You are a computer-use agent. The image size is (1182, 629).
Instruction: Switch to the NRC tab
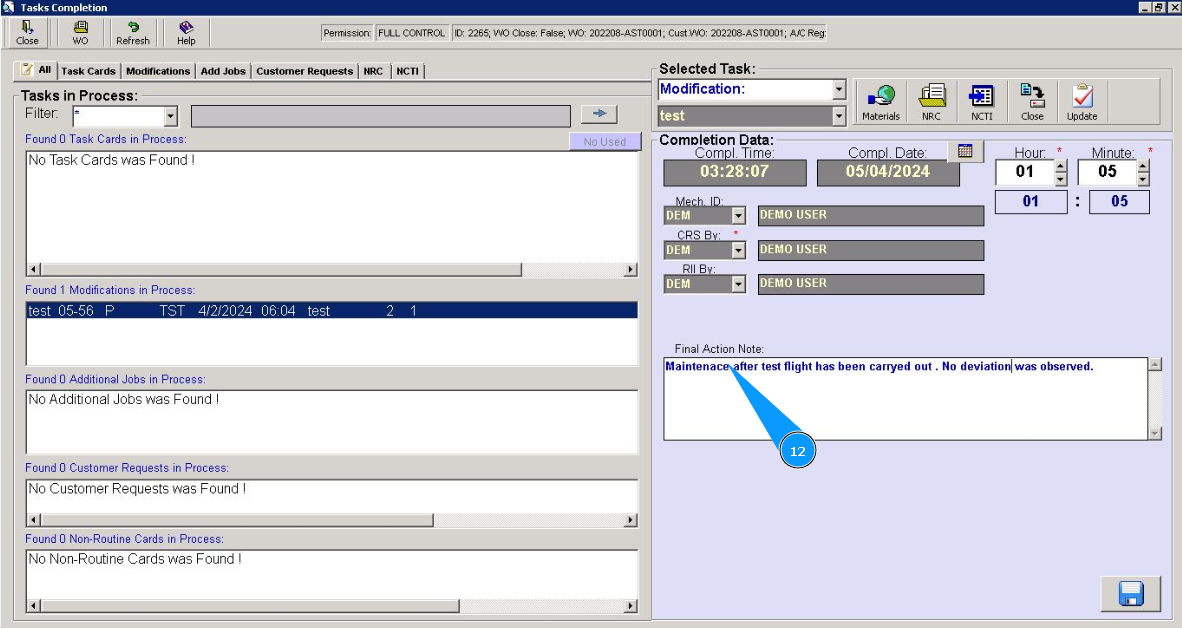pos(373,71)
